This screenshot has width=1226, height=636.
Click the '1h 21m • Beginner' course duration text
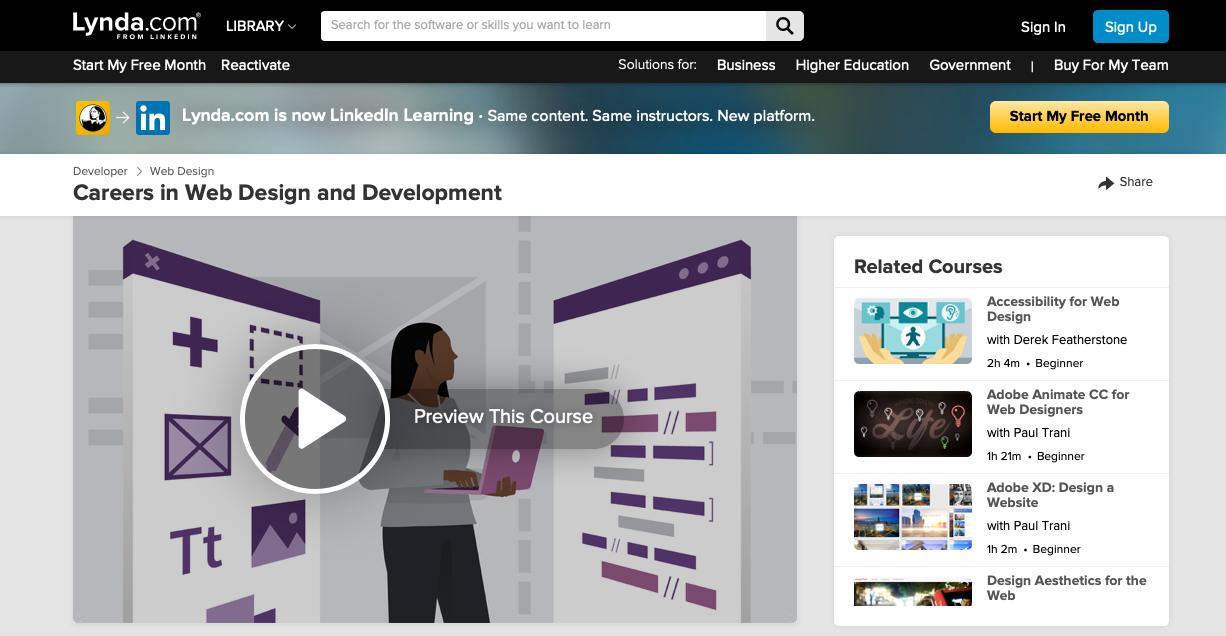pyautogui.click(x=1036, y=456)
